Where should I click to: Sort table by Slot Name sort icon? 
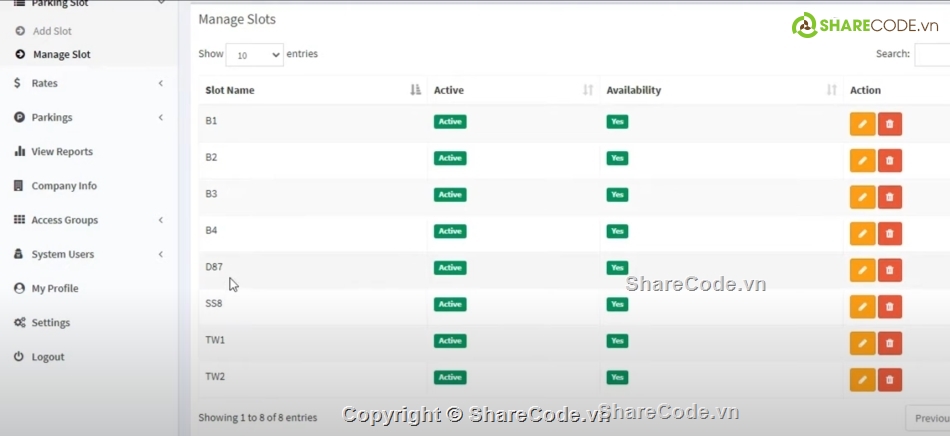(415, 90)
